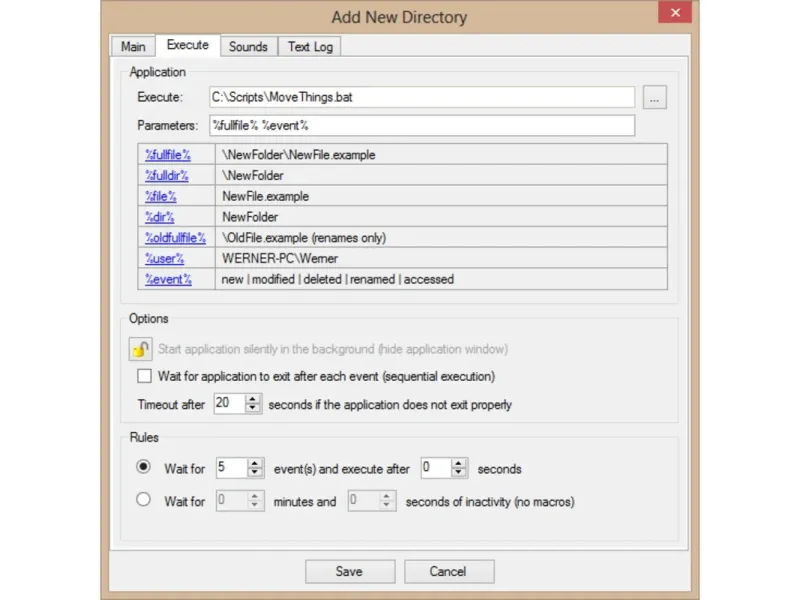Close the Add New Directory window
800x600 pixels.
pos(675,12)
